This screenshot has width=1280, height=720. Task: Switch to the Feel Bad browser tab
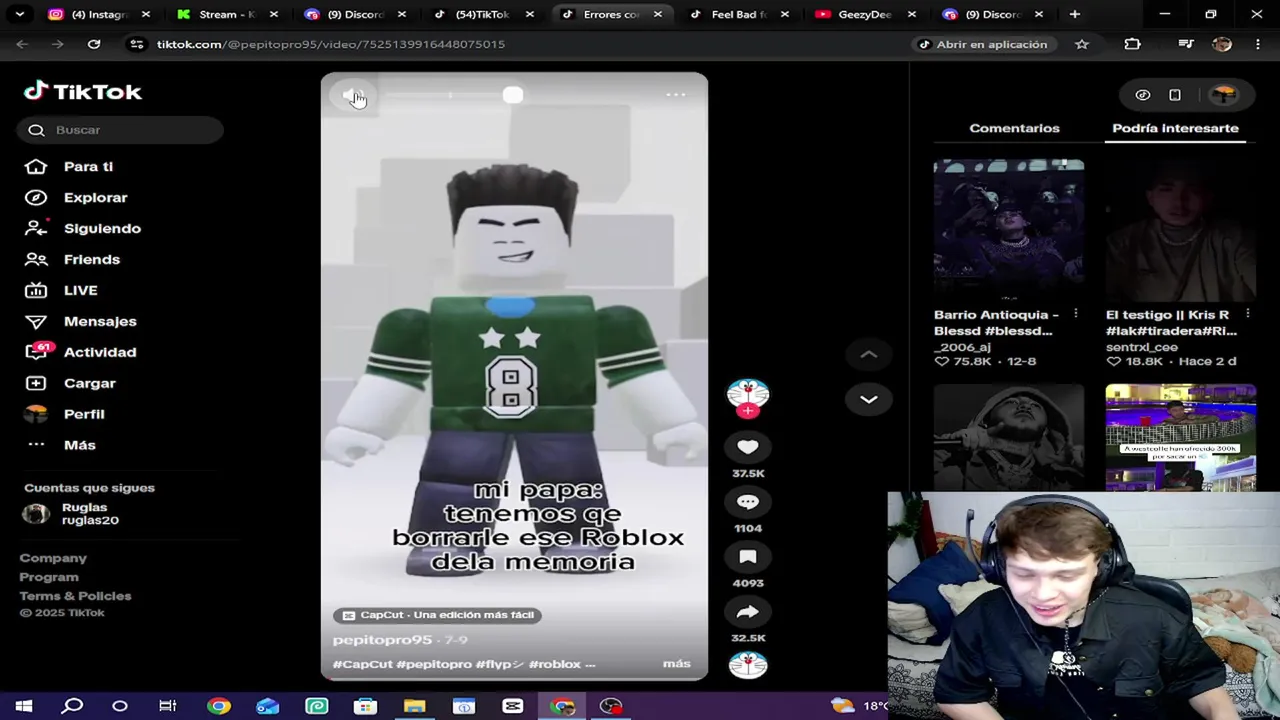coord(739,14)
